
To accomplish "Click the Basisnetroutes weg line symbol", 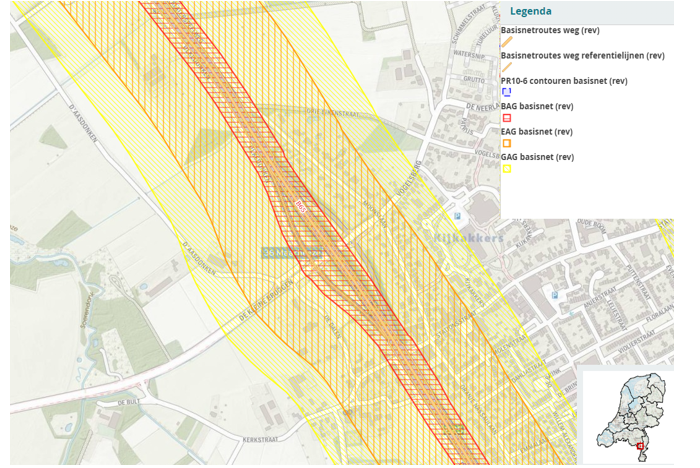I will [x=507, y=42].
